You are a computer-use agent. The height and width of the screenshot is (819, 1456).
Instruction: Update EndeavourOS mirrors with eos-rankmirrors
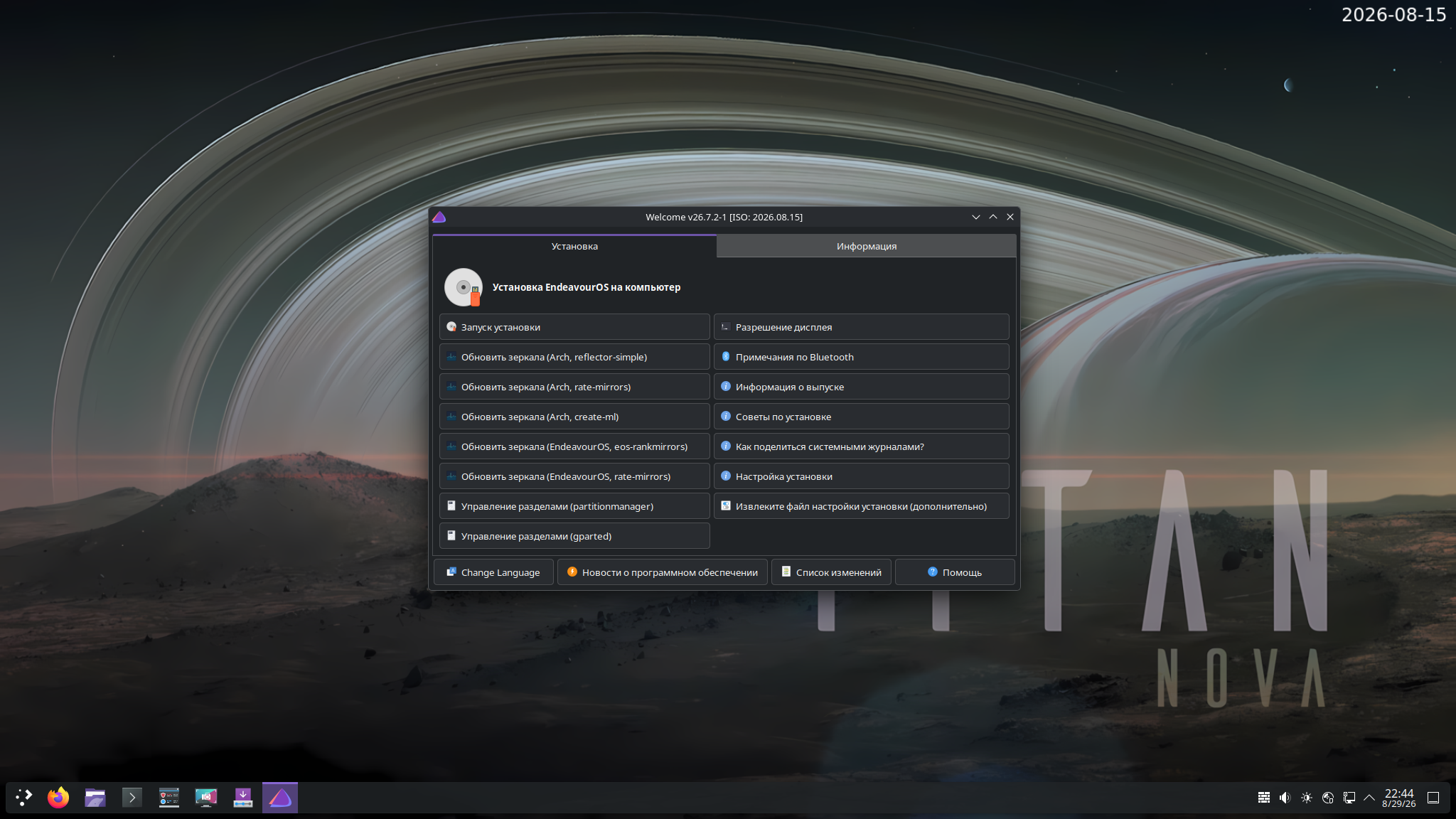[574, 446]
